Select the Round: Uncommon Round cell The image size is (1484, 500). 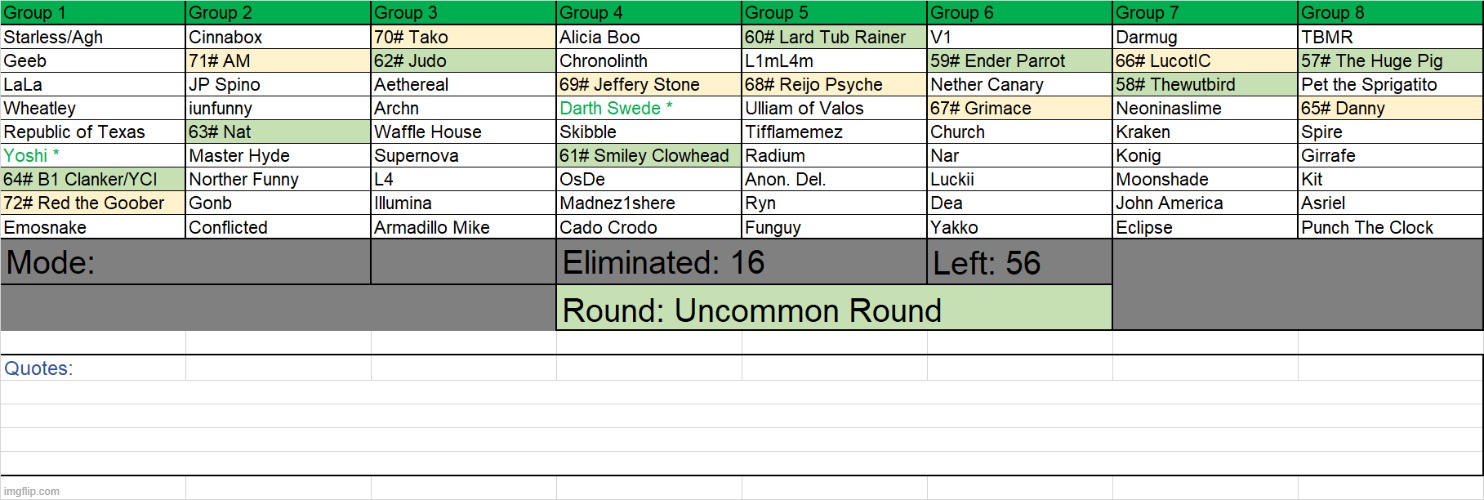tap(834, 309)
